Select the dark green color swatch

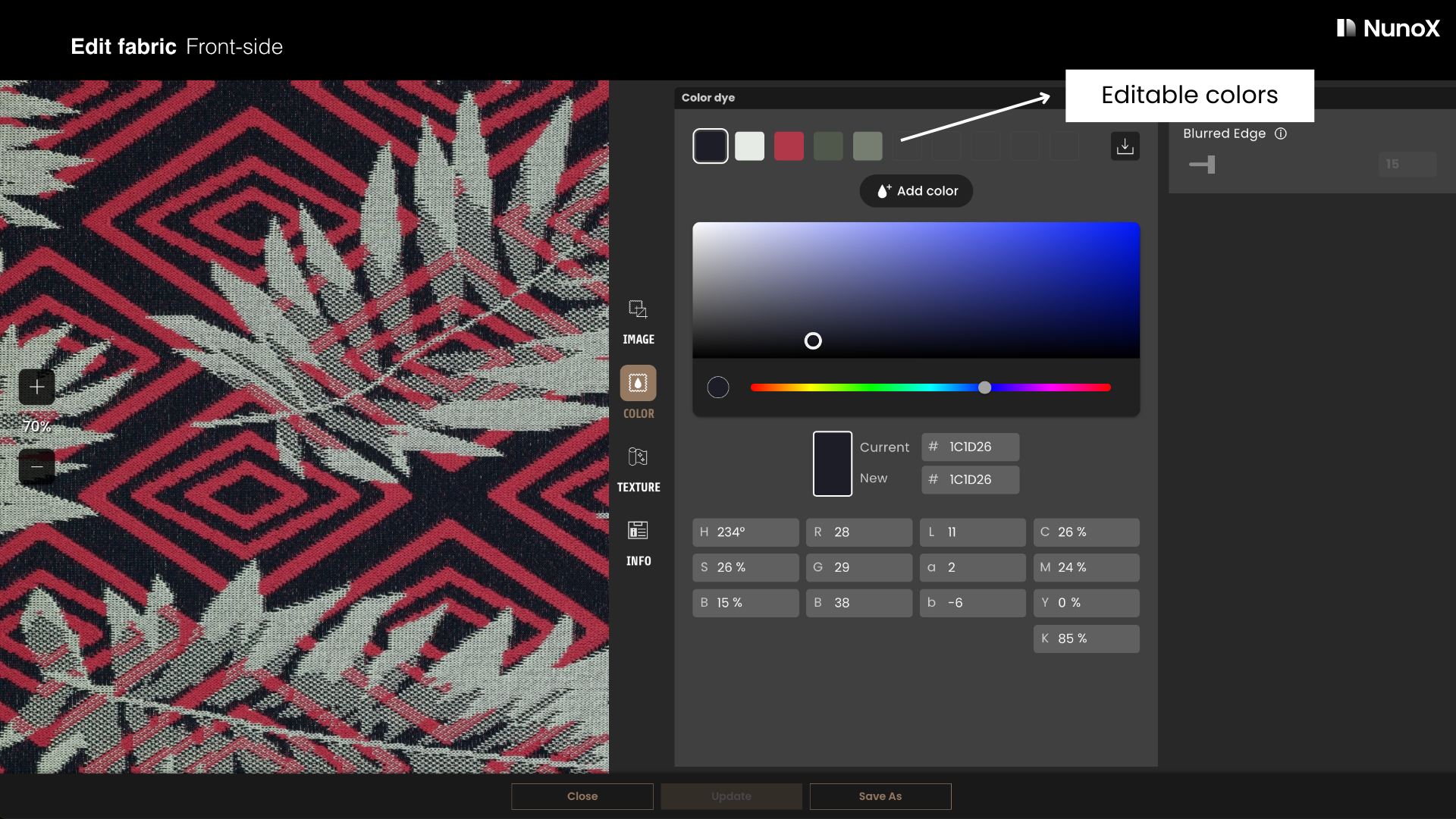point(828,146)
